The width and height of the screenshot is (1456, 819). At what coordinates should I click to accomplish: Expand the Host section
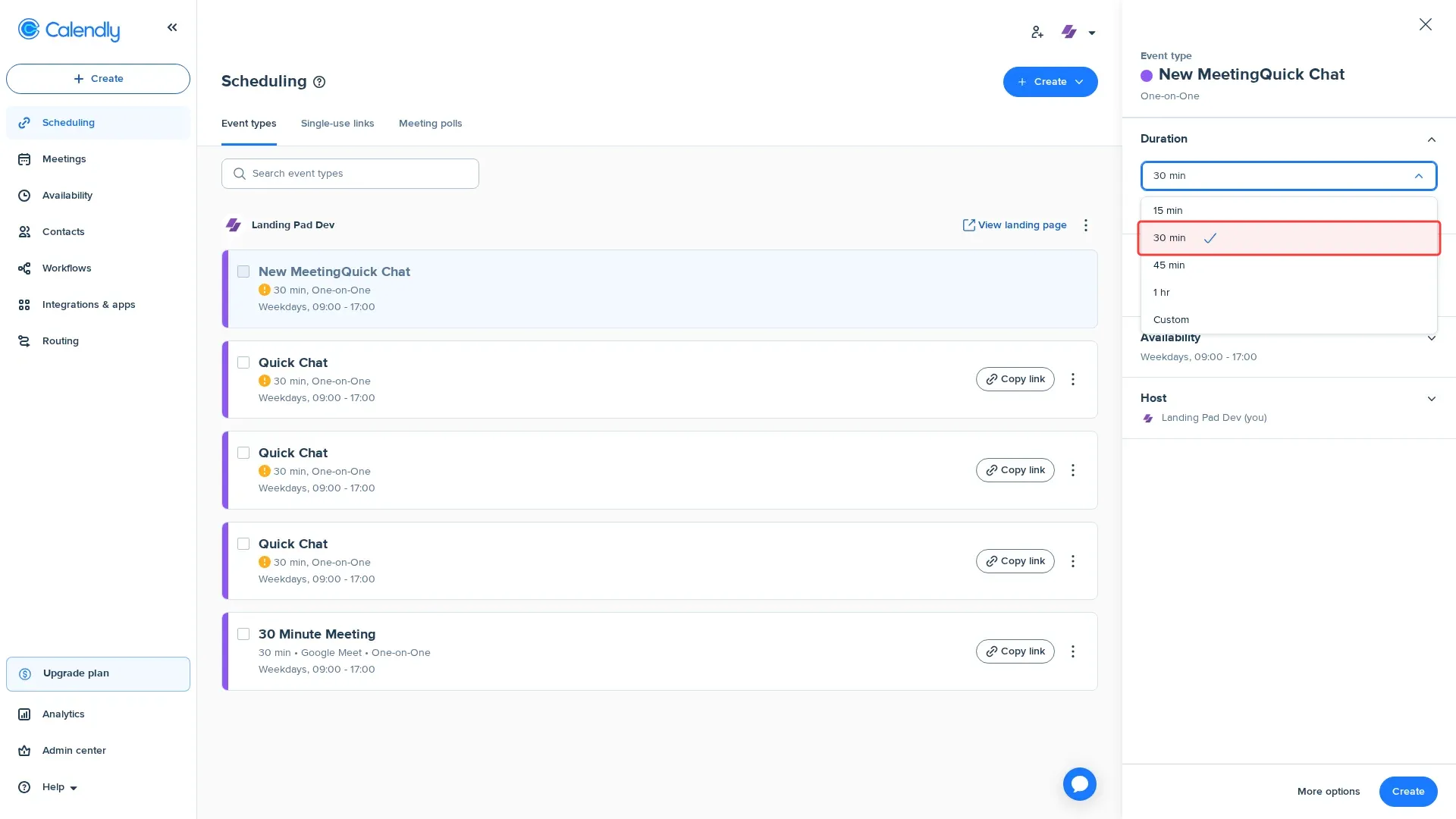(x=1431, y=398)
